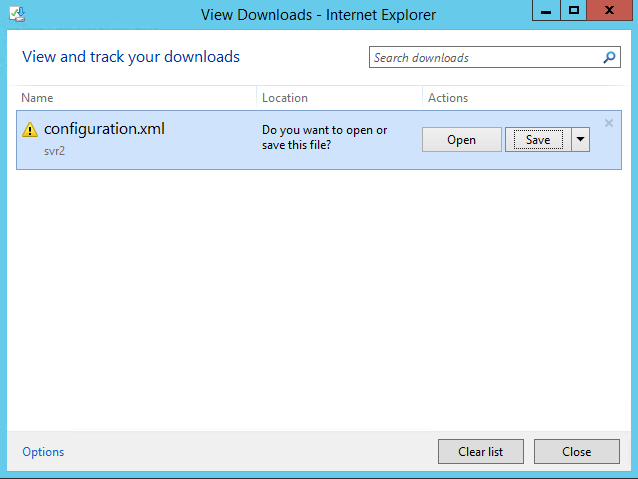Clear the downloads list
The height and width of the screenshot is (479, 638).
[481, 451]
